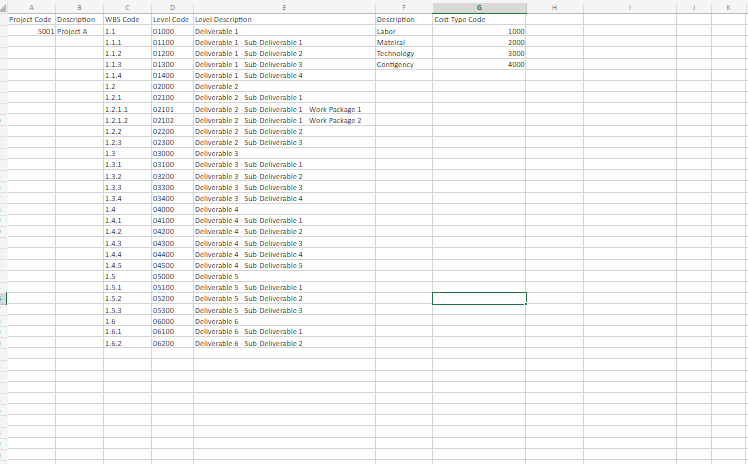Screen dimensions: 748x464
Task: Select the 'Mateiral' cell
Action: [404, 42]
